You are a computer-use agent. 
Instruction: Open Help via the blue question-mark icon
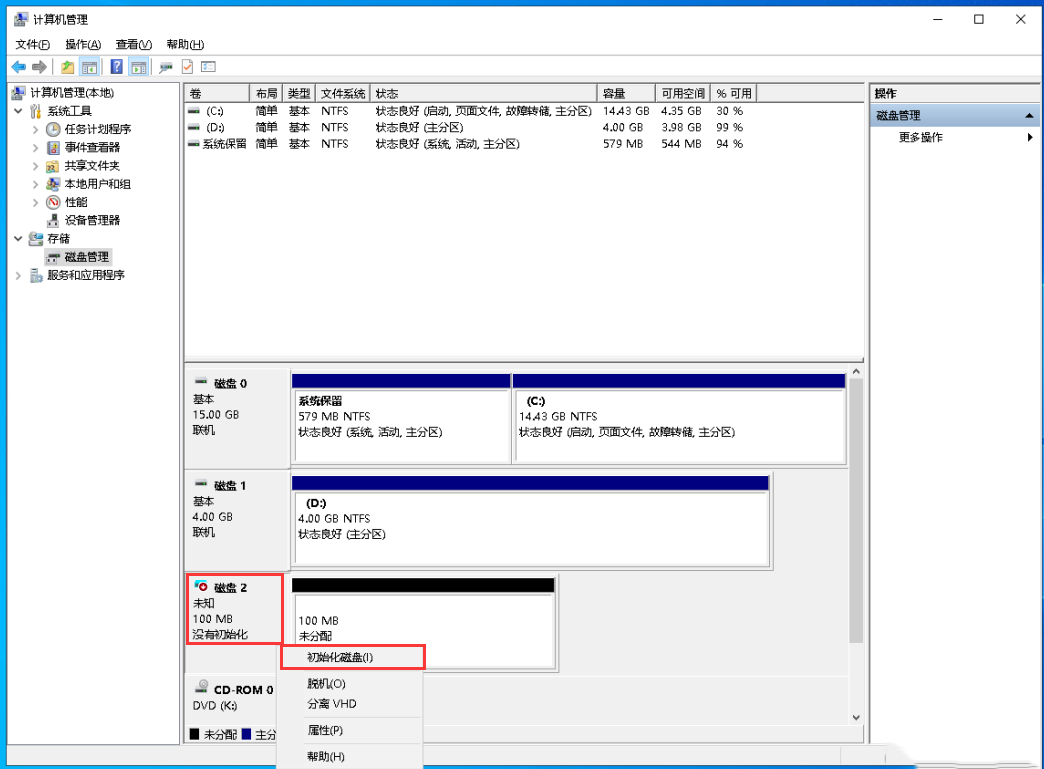click(x=117, y=67)
